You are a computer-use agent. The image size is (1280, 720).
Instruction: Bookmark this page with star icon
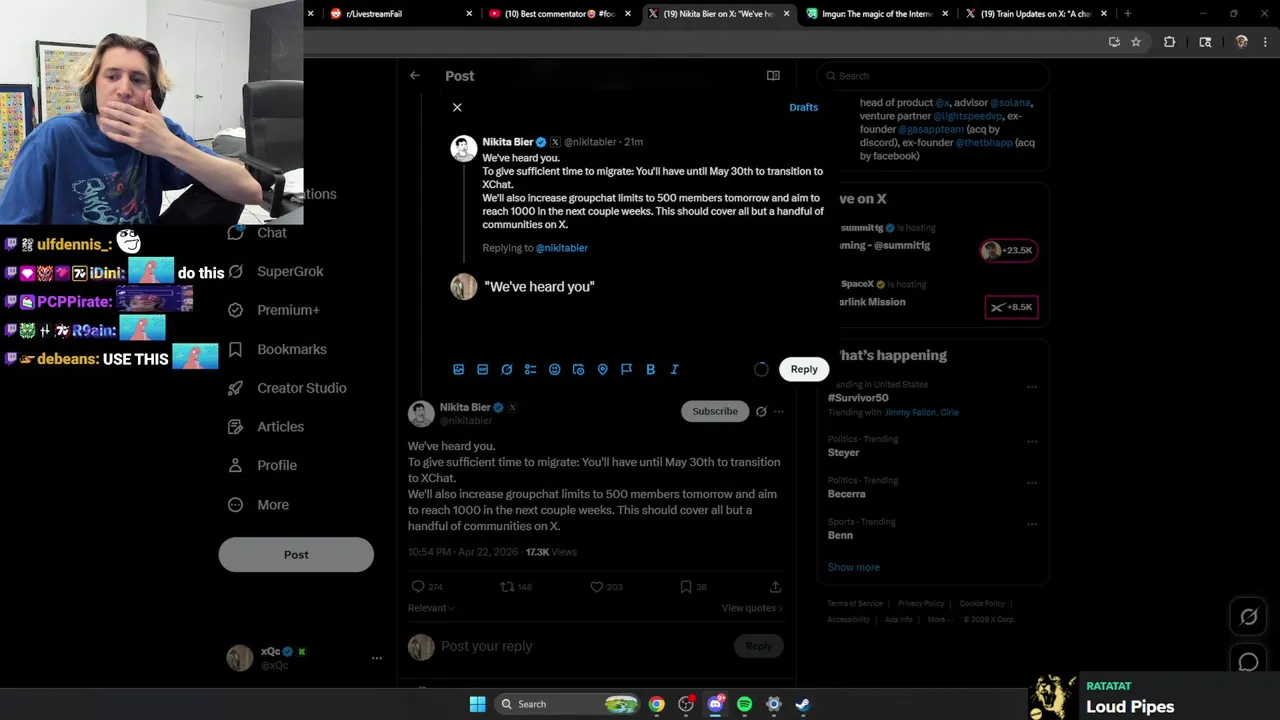[x=1136, y=42]
